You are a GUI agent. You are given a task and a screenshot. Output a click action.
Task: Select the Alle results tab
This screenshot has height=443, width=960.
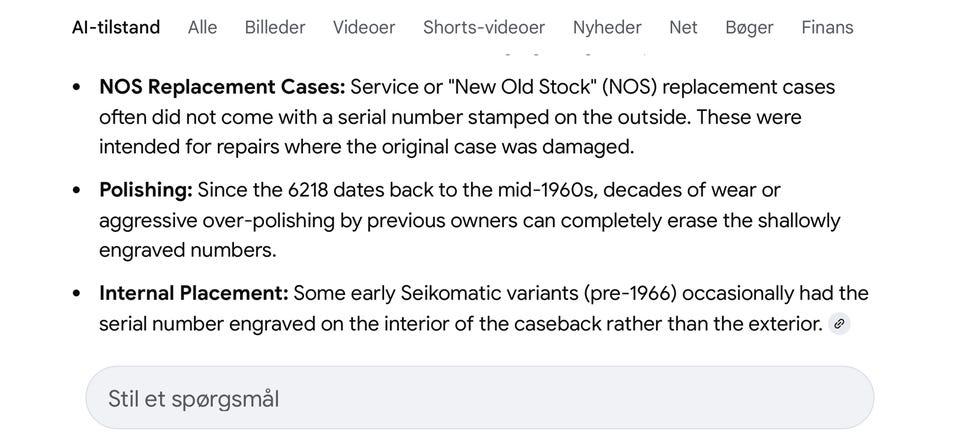(x=202, y=27)
